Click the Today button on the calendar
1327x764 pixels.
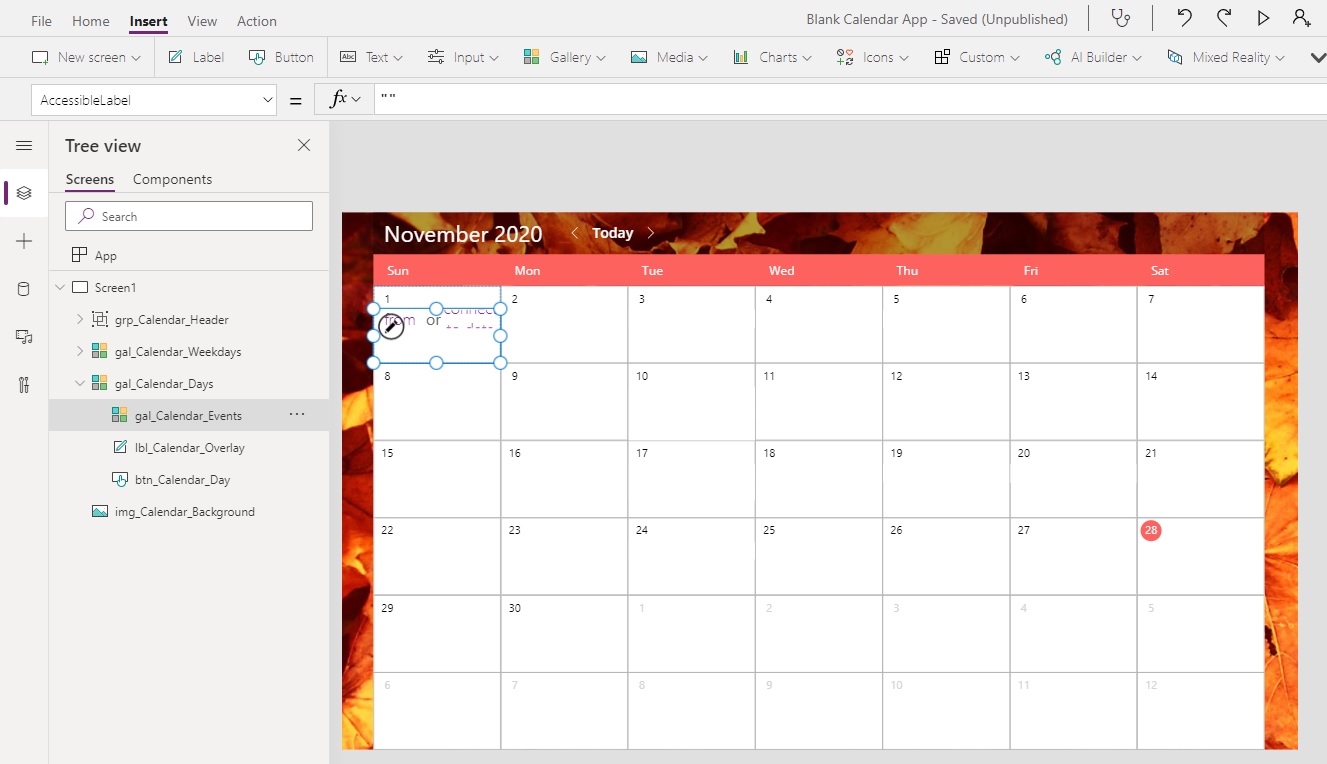click(x=612, y=232)
